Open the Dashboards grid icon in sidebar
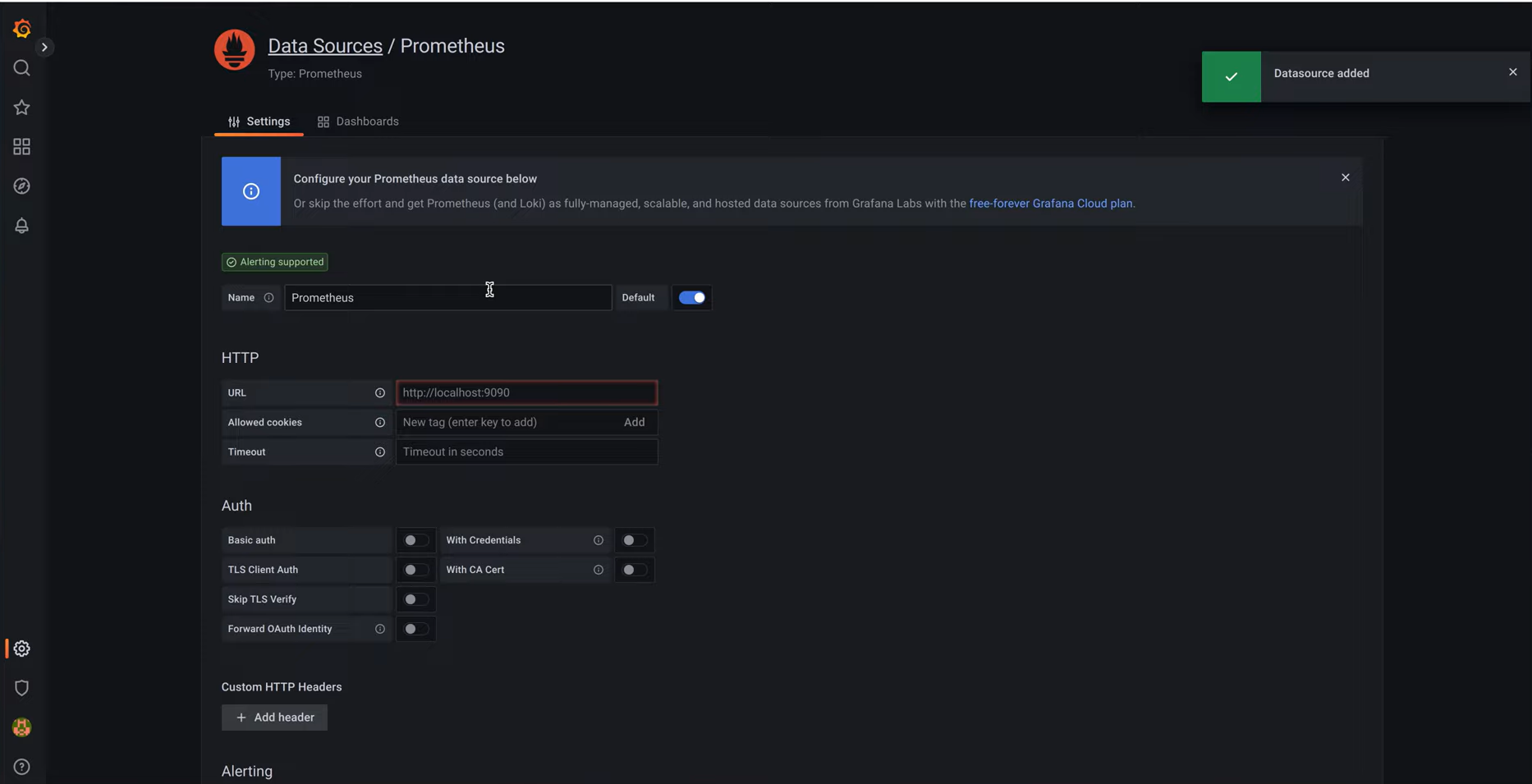Screen dimensions: 1532x784 pos(21,147)
